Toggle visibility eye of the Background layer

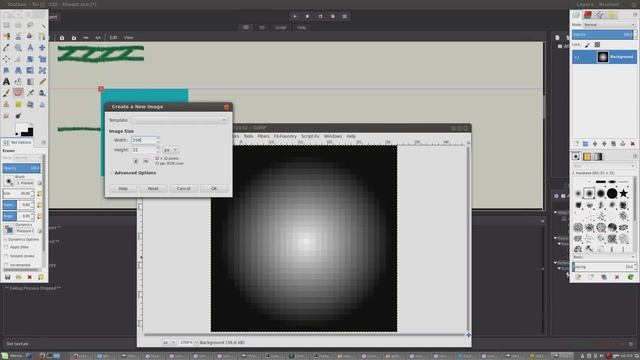point(577,57)
